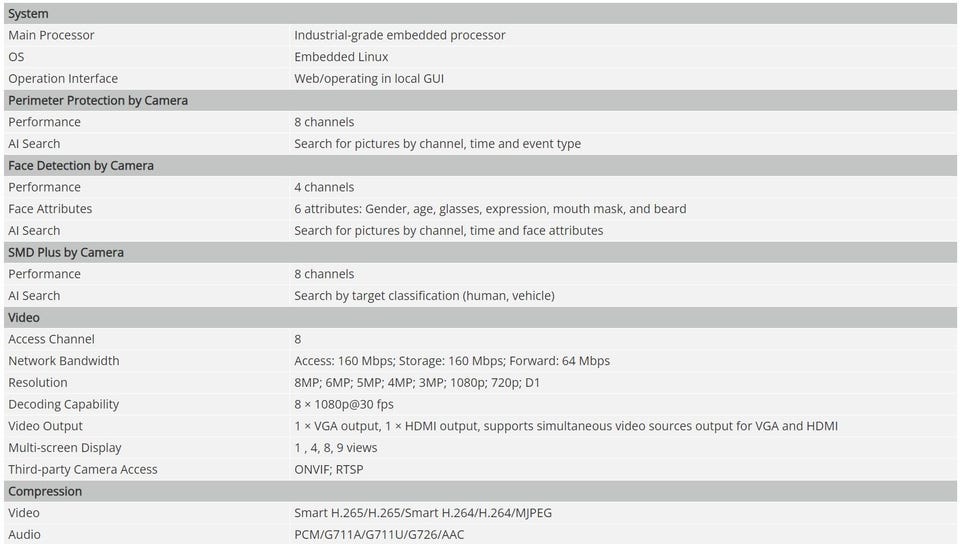
Task: Select the Access Channel row label
Action: click(x=51, y=340)
